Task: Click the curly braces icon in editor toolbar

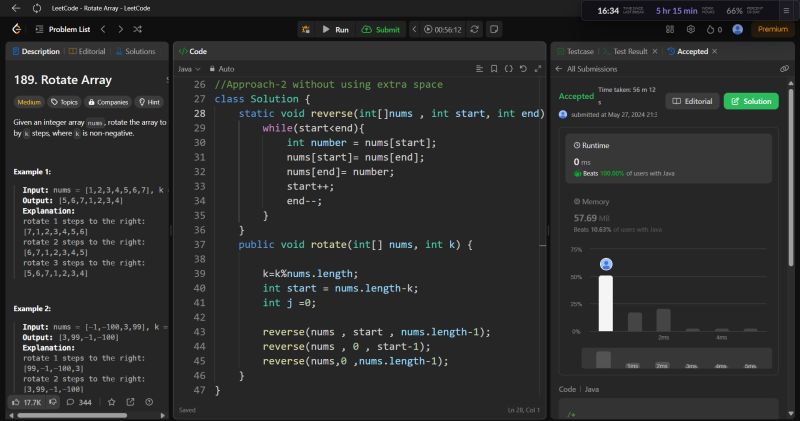Action: coord(509,68)
